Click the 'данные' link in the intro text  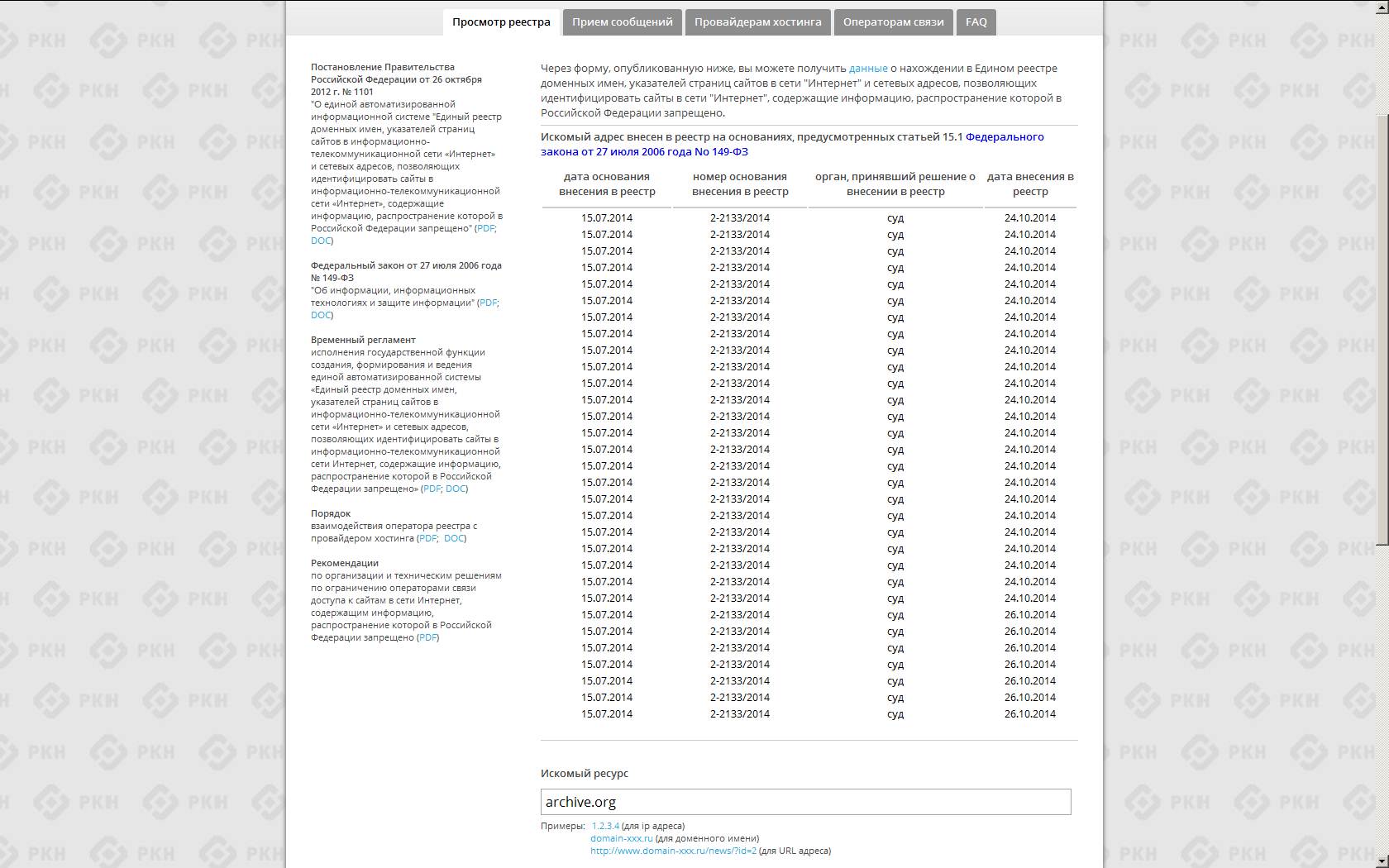click(x=868, y=69)
